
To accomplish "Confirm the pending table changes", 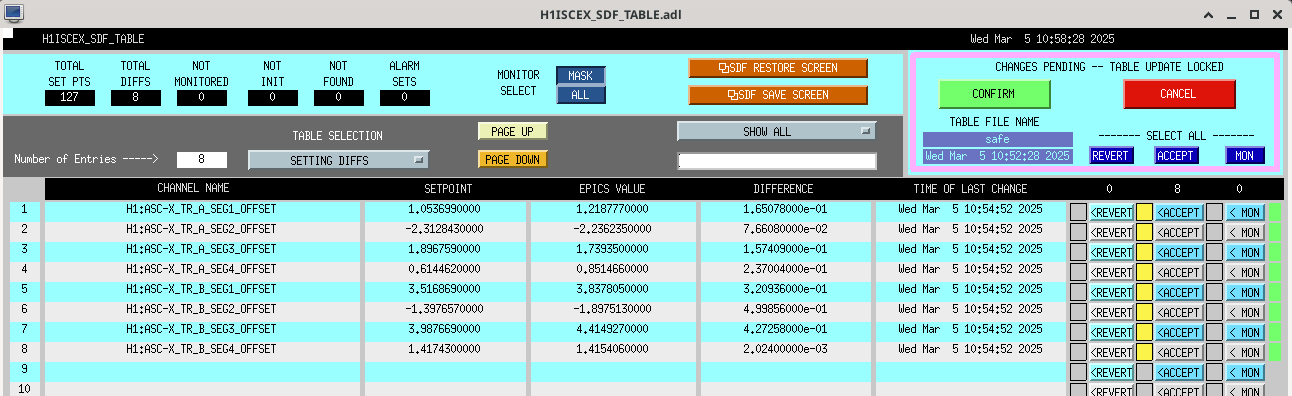I will coord(994,94).
